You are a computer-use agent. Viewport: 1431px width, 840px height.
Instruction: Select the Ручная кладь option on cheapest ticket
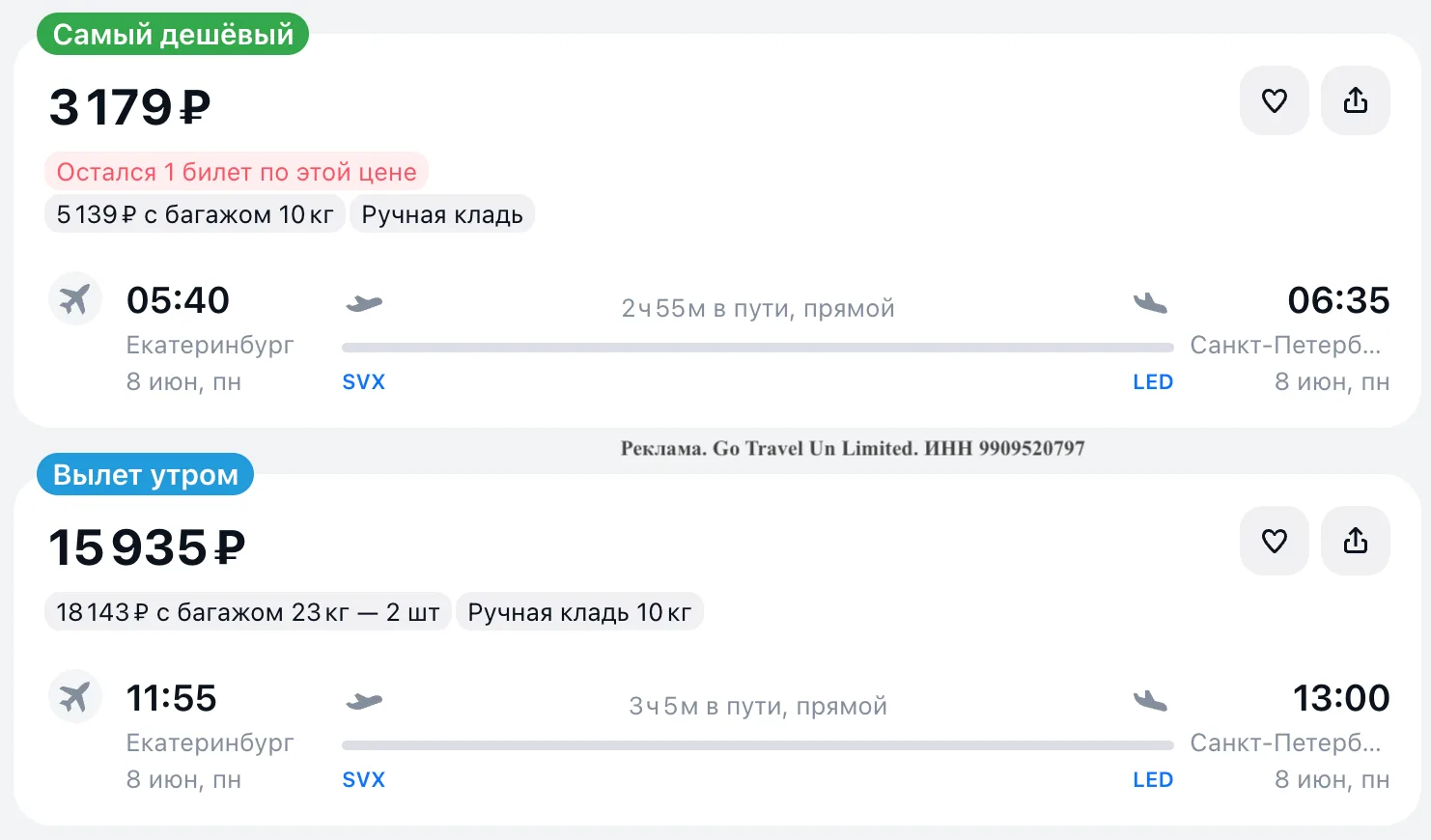coord(442,214)
